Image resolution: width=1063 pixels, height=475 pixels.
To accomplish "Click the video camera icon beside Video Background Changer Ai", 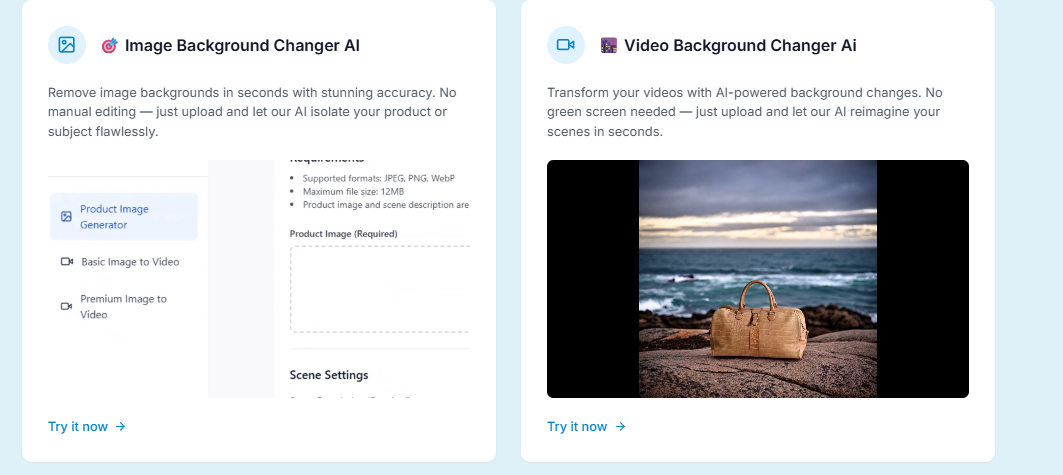I will click(x=565, y=45).
